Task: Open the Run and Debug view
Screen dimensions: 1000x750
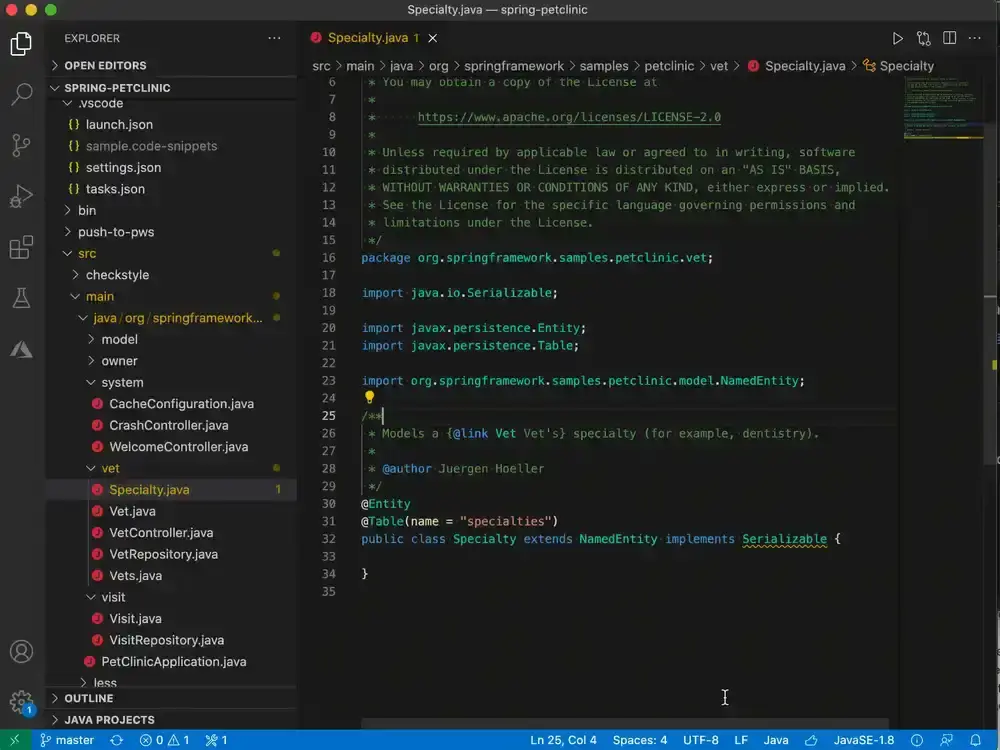Action: 22,196
